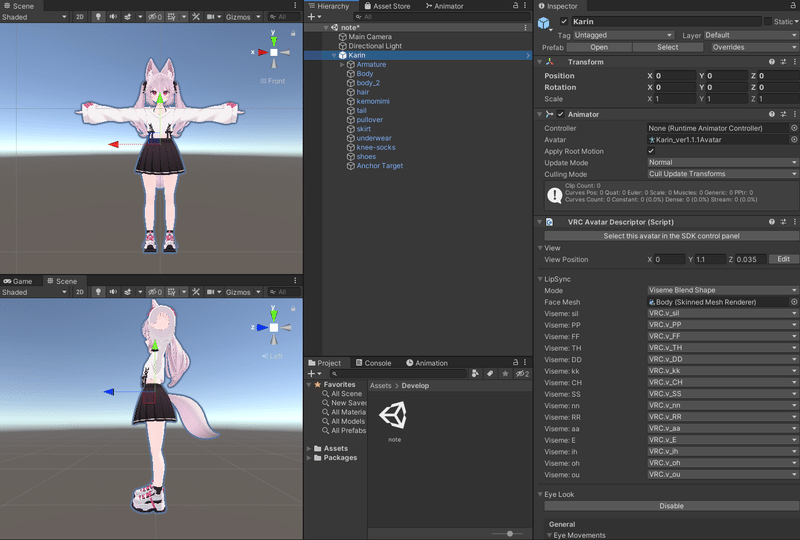Image resolution: width=800 pixels, height=540 pixels.
Task: Open the note* scene options menu
Action: coord(526,28)
